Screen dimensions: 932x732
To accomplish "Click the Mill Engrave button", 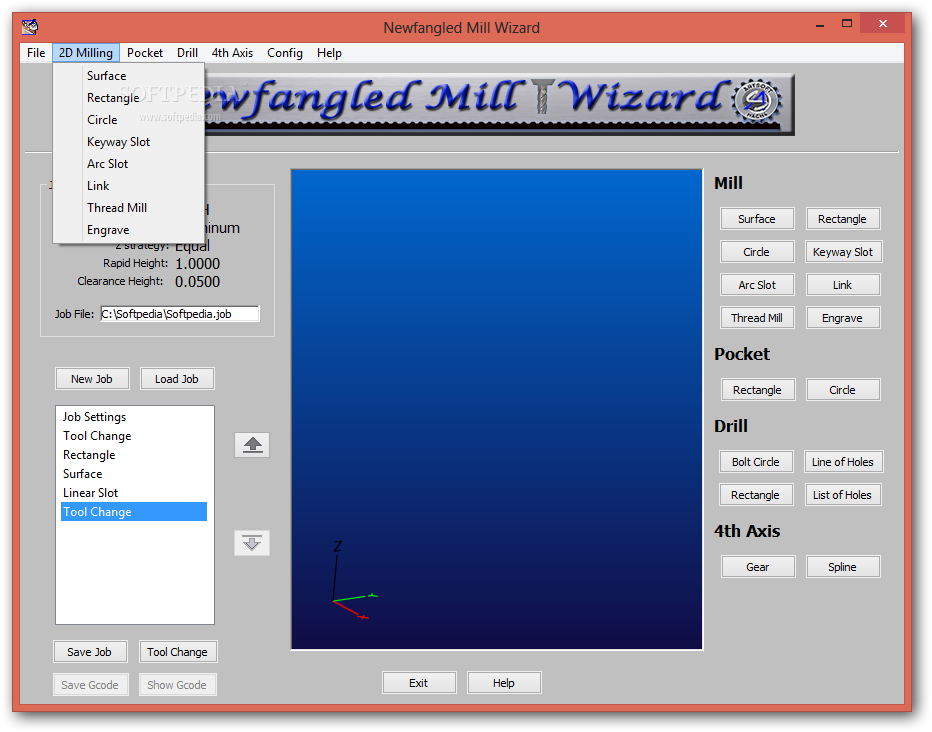I will pos(842,318).
